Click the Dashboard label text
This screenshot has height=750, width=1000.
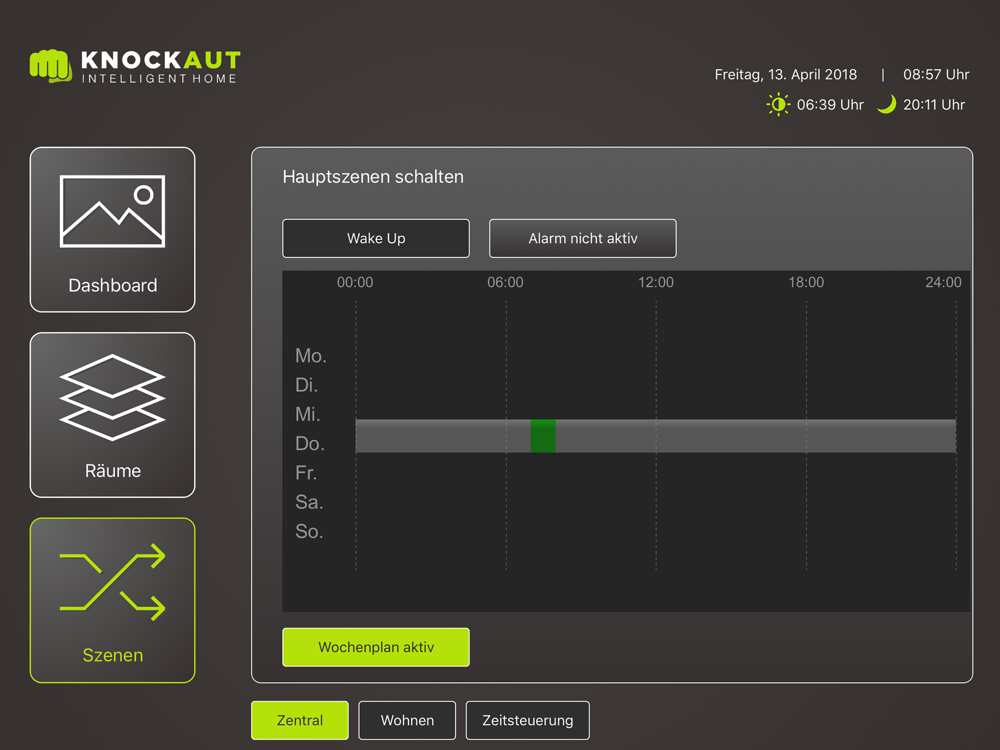pos(112,286)
